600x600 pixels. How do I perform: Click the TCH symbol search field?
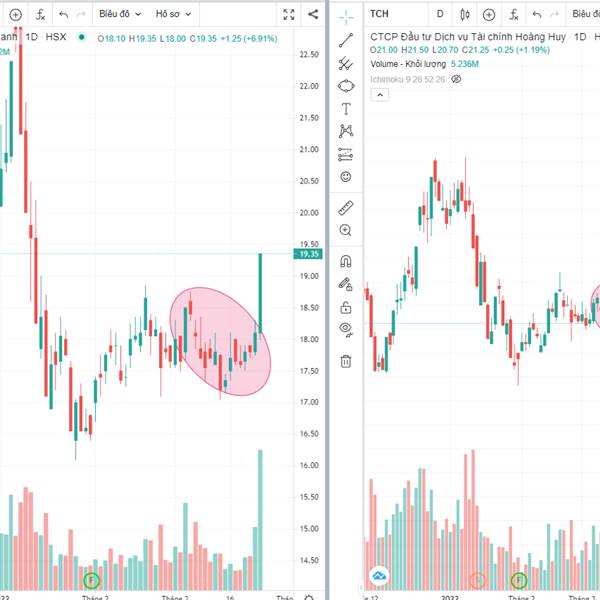click(x=396, y=14)
